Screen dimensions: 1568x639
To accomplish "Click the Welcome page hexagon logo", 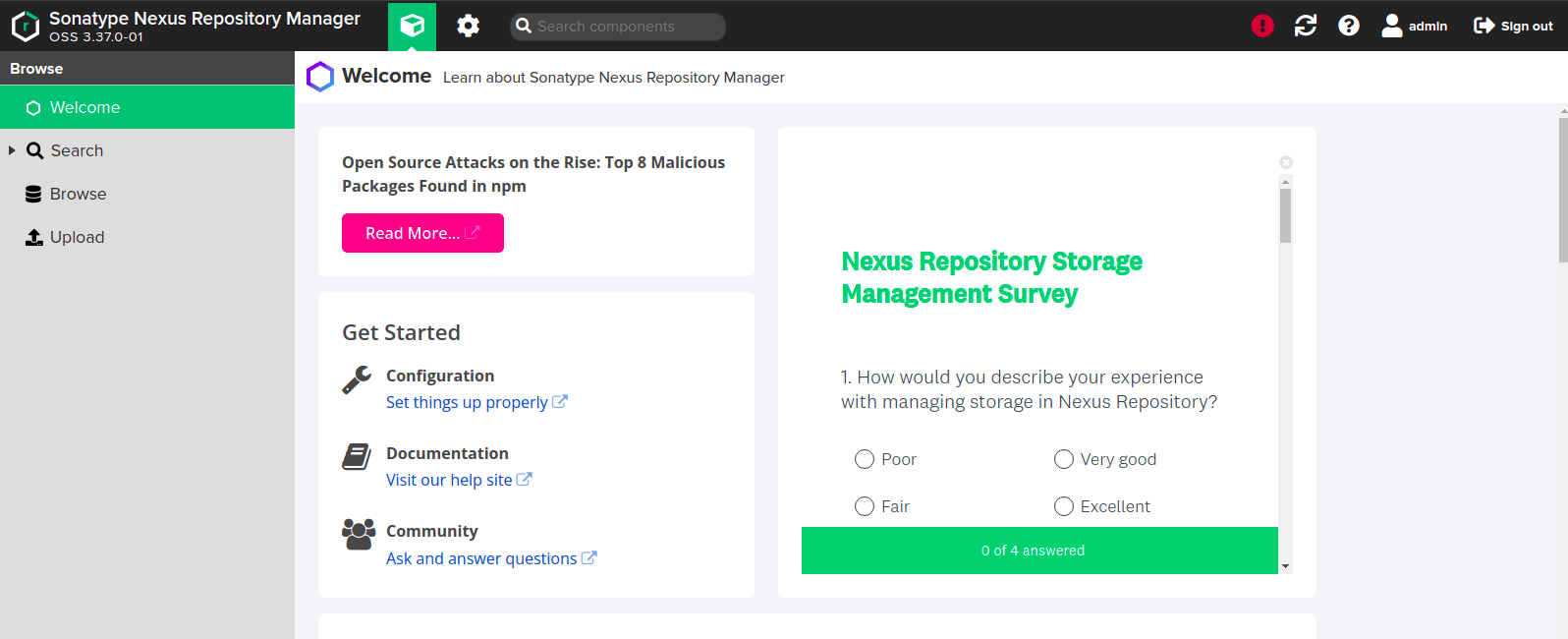I will (x=320, y=77).
